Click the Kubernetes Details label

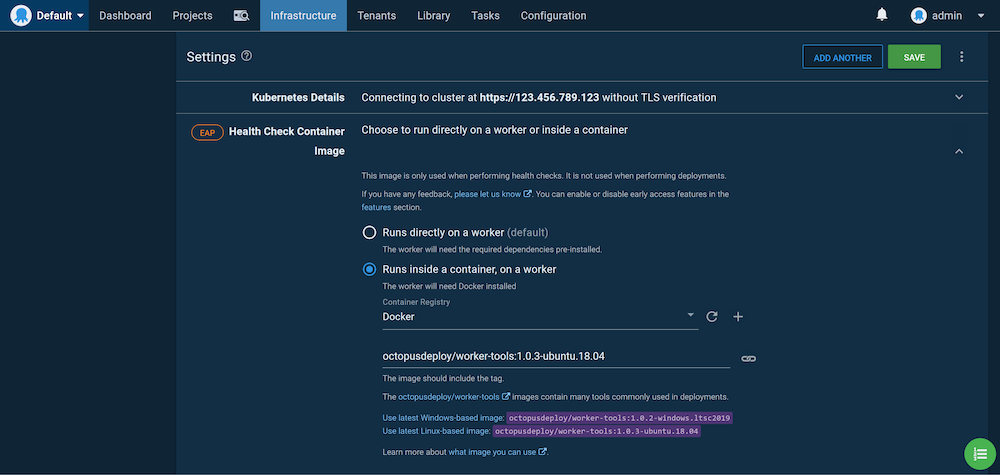(298, 98)
